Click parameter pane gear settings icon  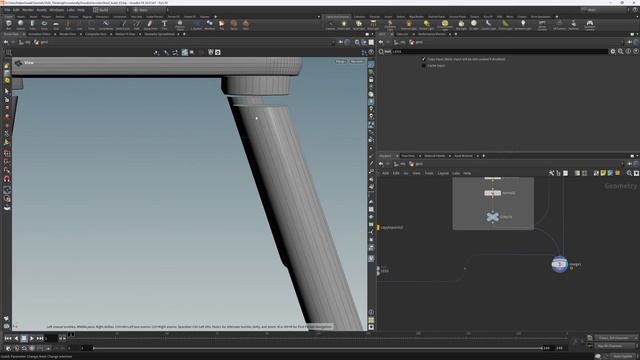coord(613,51)
